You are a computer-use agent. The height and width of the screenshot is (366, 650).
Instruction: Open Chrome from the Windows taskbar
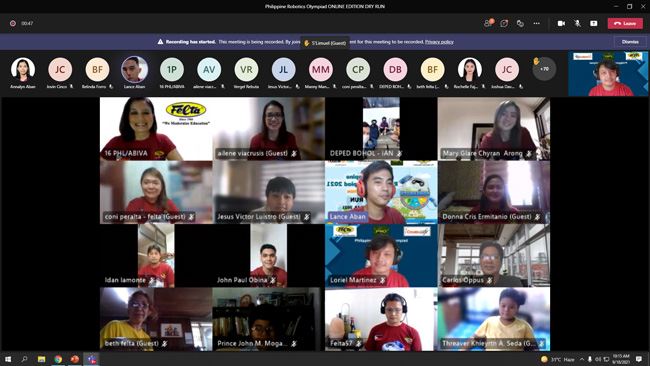(x=58, y=359)
